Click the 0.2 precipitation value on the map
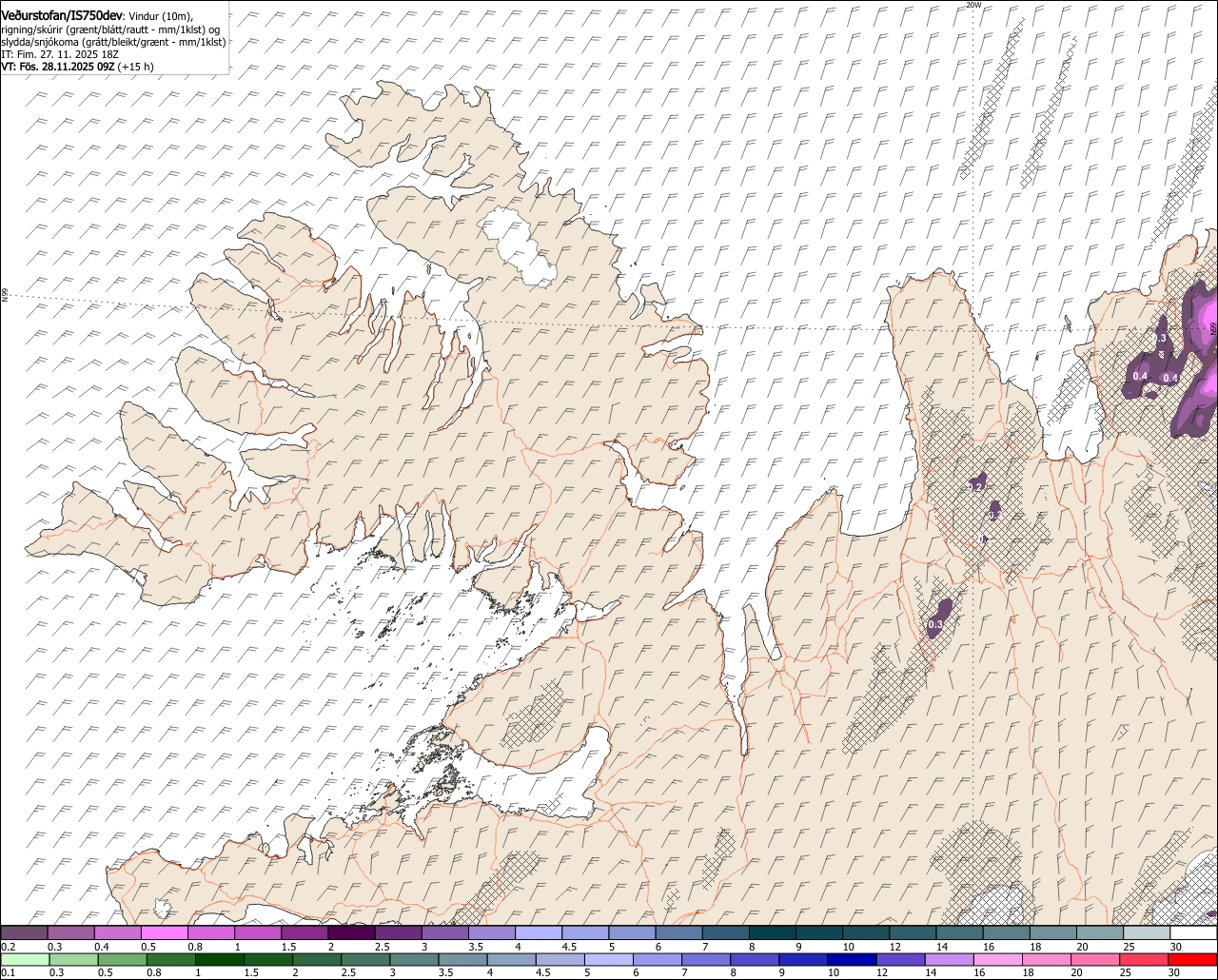1218x980 pixels. (x=975, y=487)
